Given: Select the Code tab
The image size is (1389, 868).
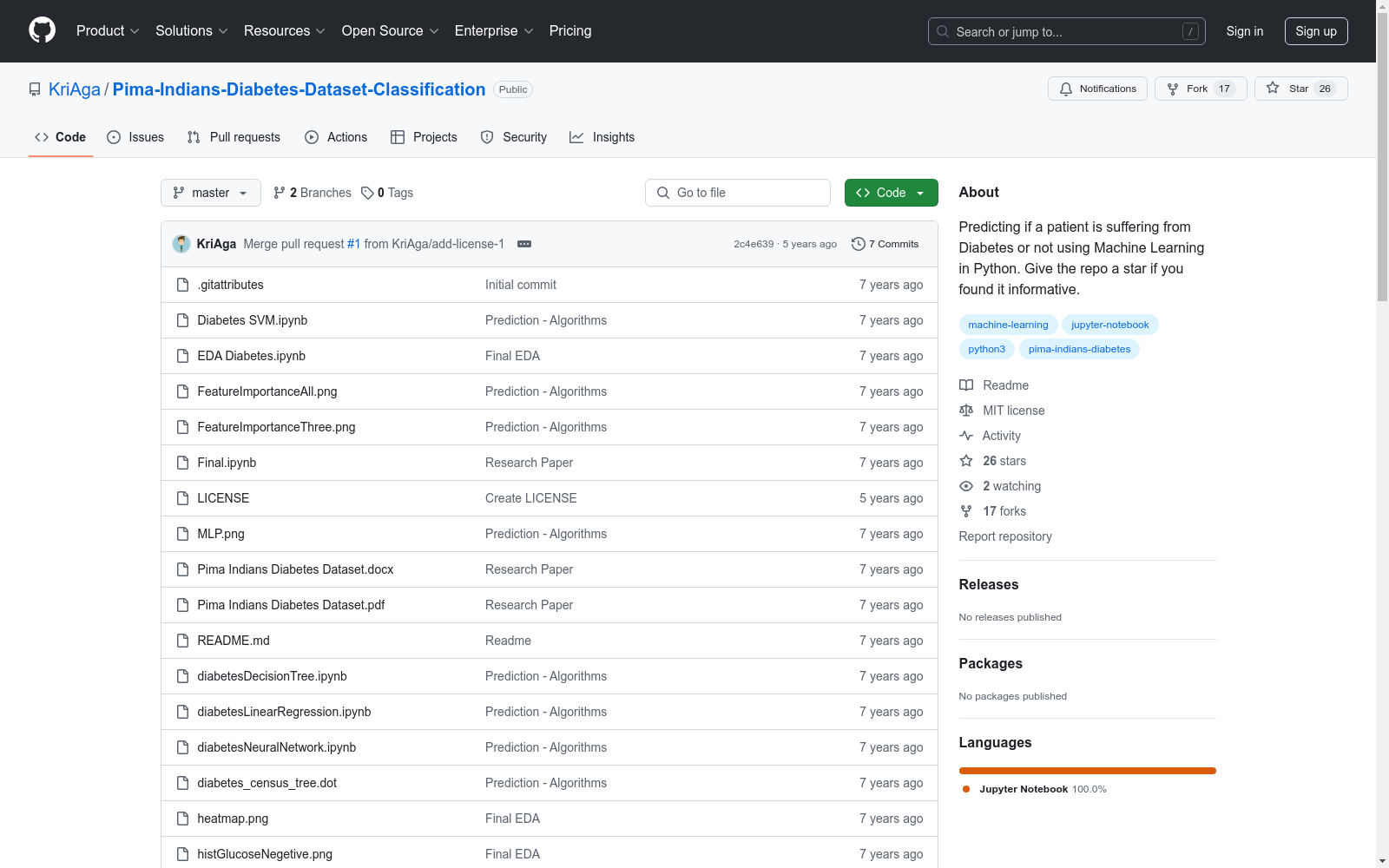Looking at the screenshot, I should [61, 137].
